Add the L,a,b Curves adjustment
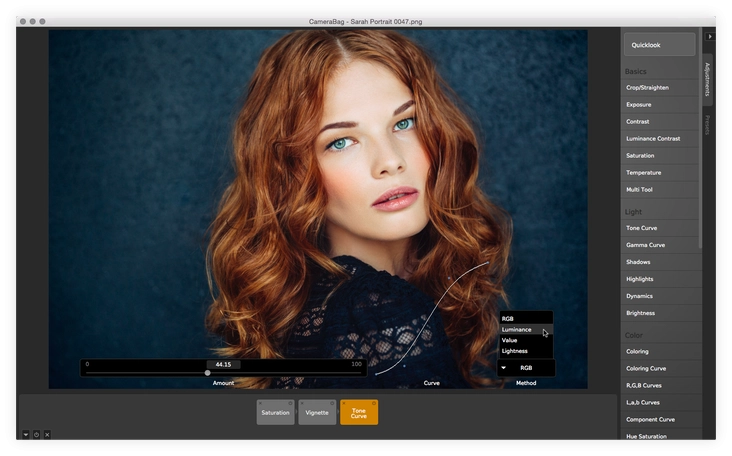The image size is (732, 456). coord(660,402)
